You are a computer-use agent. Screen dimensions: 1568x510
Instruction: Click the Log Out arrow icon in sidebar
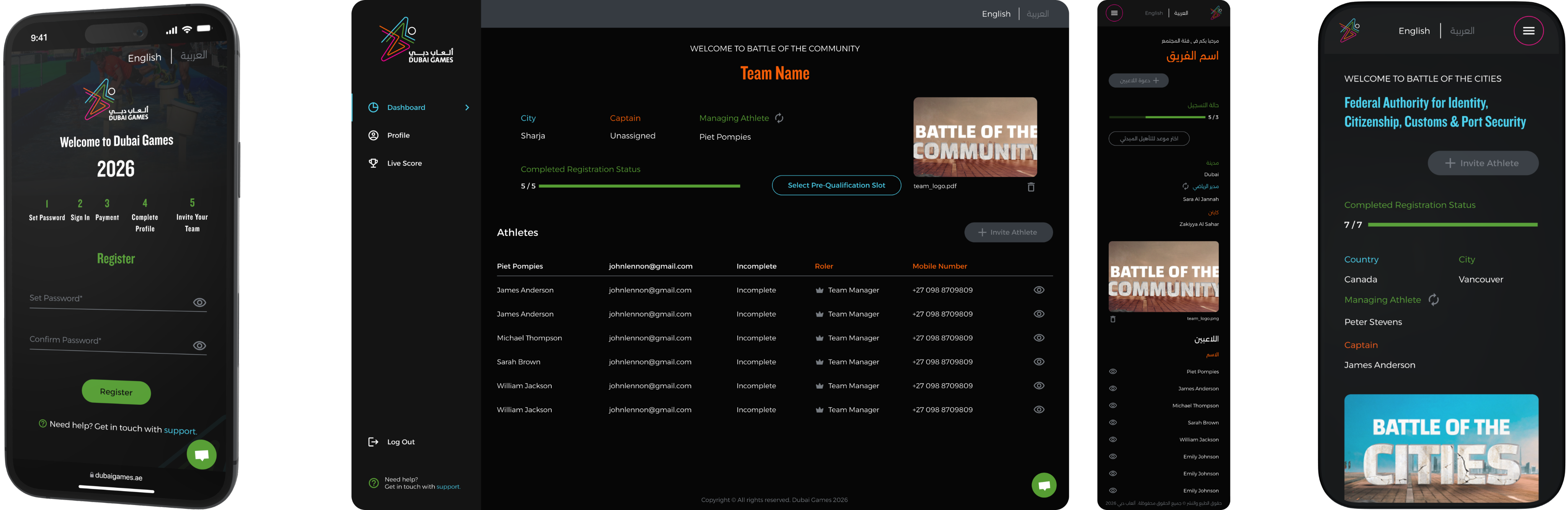[x=373, y=442]
